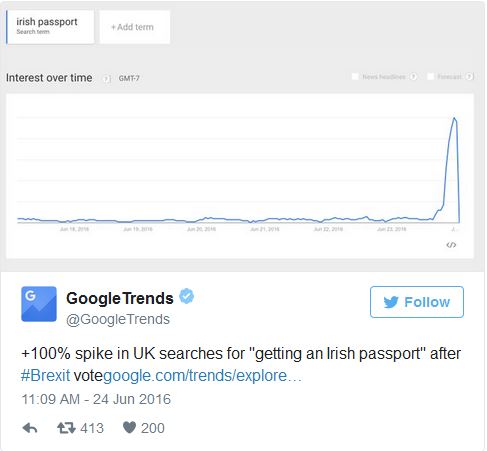
Task: Click the help icon next to Forecast
Action: pos(469,77)
